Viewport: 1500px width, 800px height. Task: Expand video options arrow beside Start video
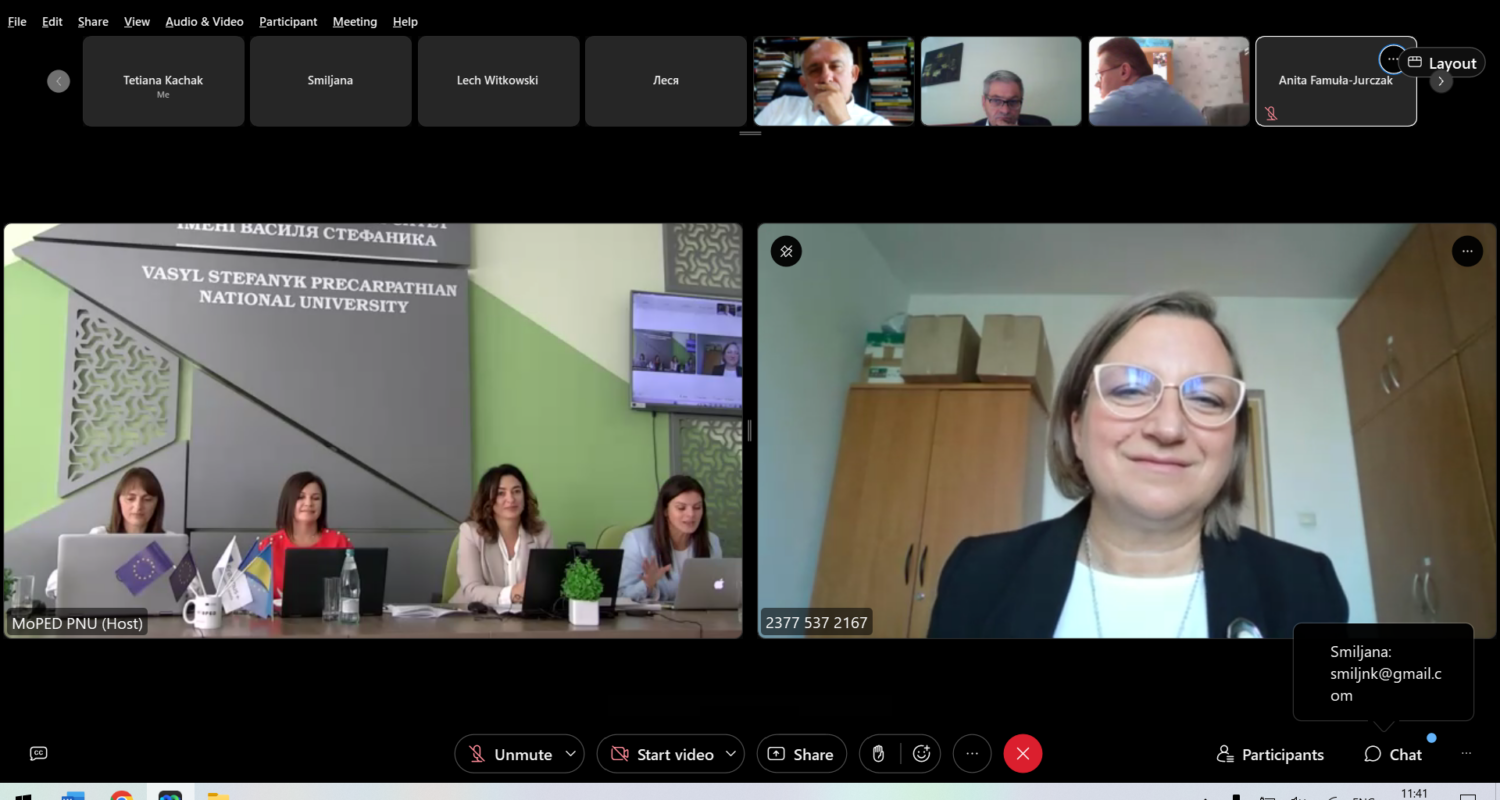(731, 754)
